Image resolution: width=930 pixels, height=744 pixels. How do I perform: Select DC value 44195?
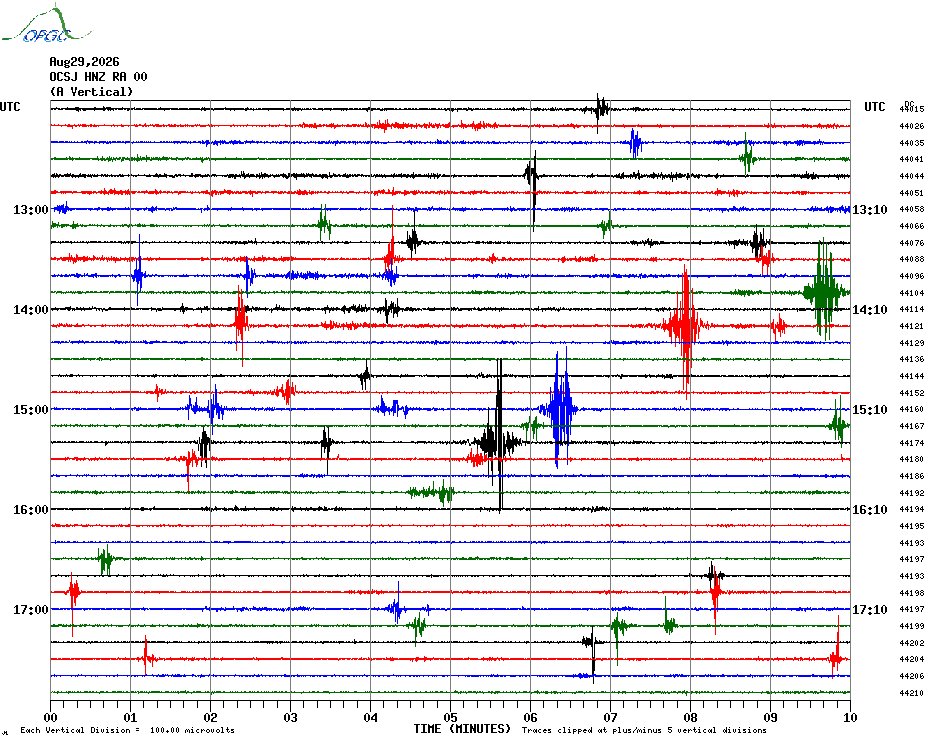tap(912, 526)
